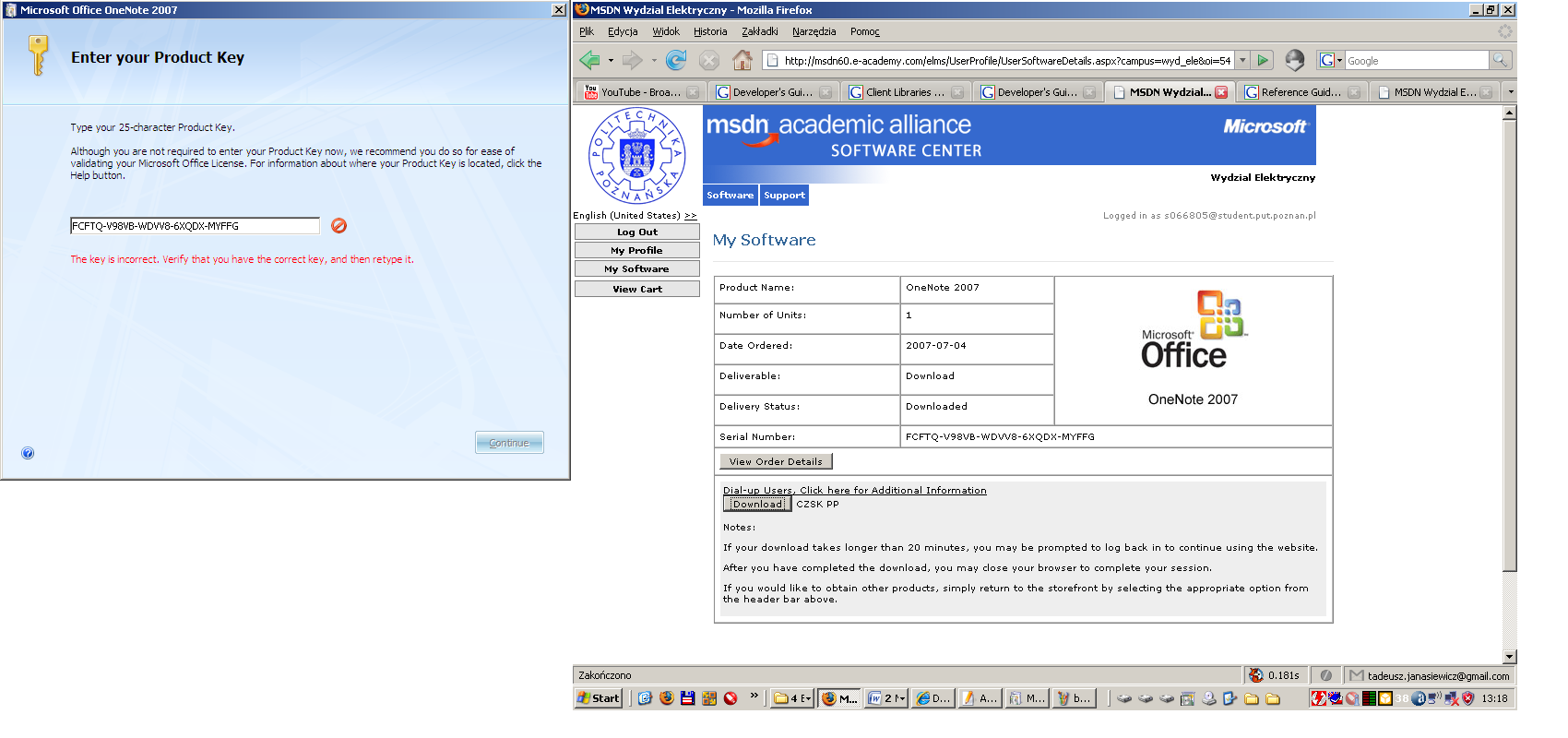Click the page vertical scrollbar down arrow
1568x738 pixels.
pos(1510,657)
